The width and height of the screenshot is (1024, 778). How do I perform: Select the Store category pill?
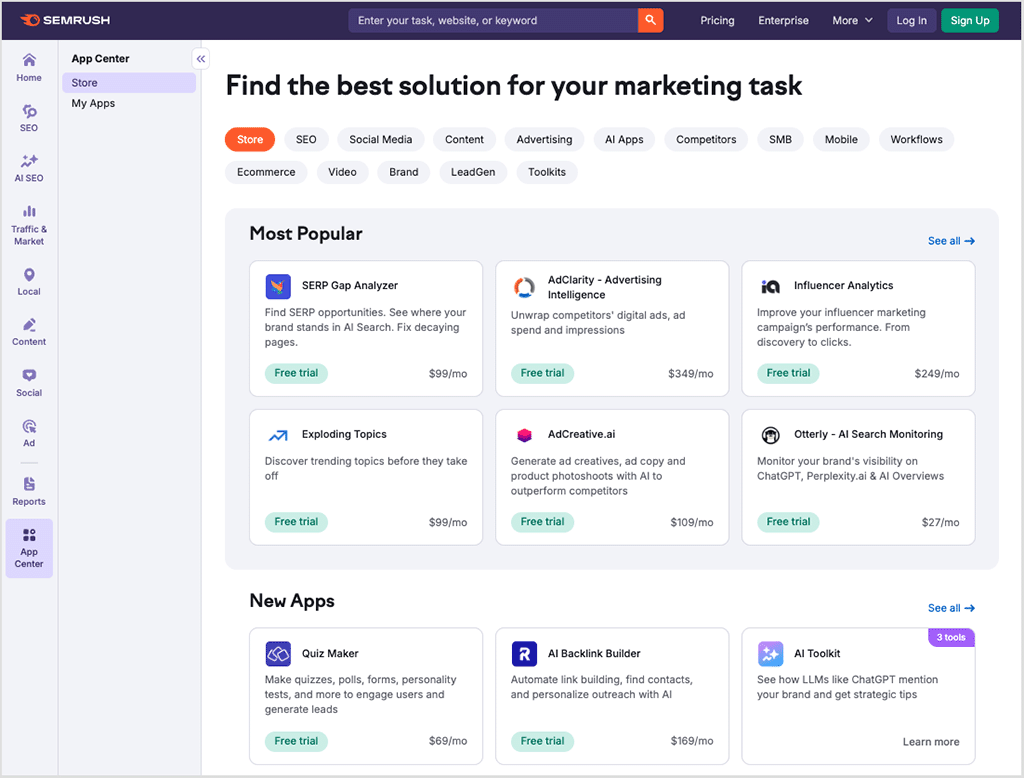click(250, 140)
